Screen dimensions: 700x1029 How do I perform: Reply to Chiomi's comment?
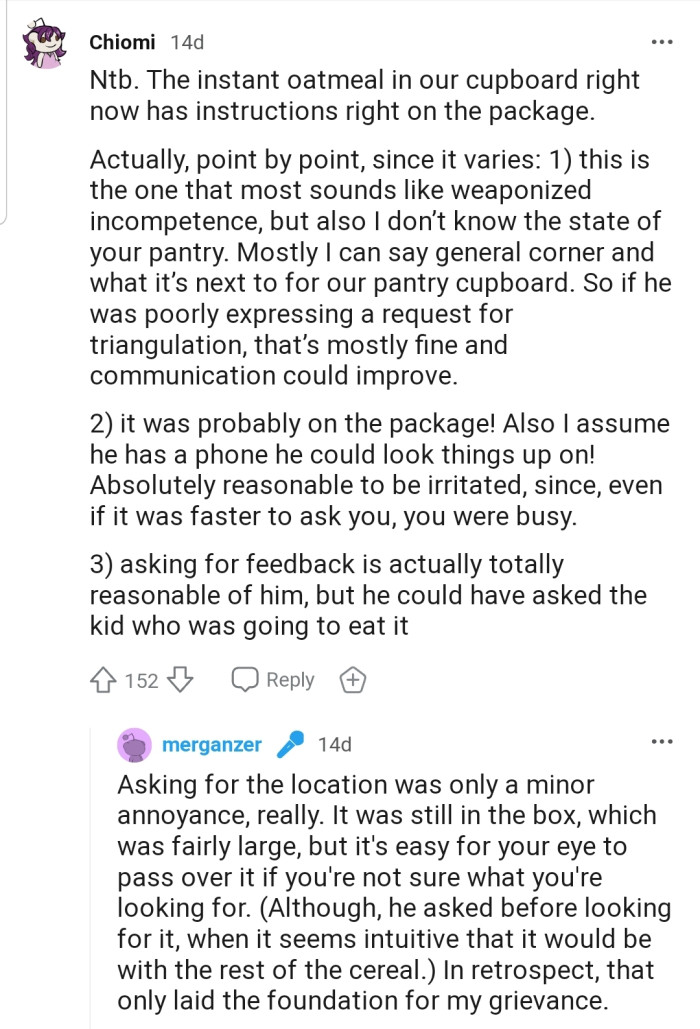coord(273,680)
